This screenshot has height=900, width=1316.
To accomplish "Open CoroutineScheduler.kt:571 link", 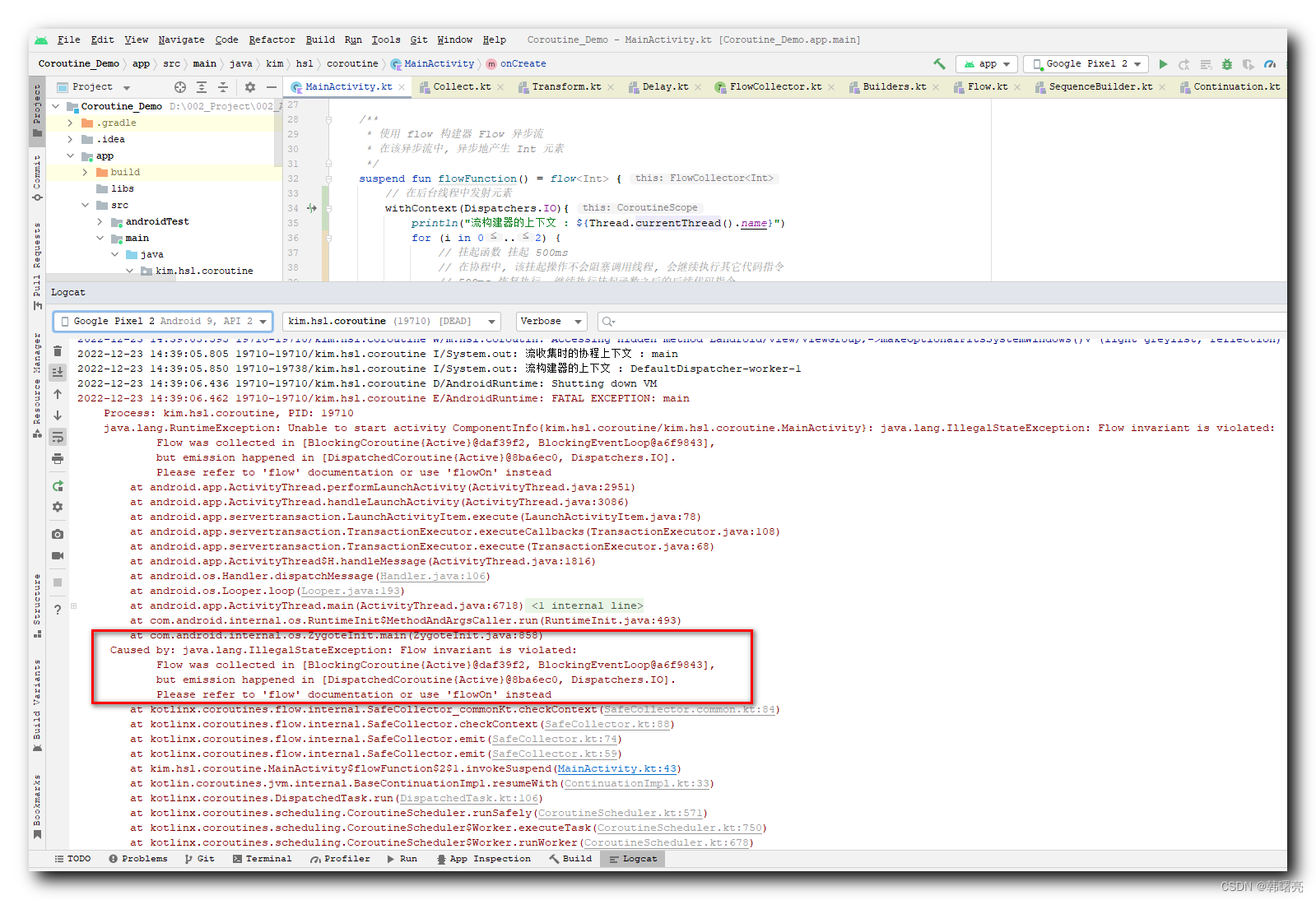I will pyautogui.click(x=621, y=814).
